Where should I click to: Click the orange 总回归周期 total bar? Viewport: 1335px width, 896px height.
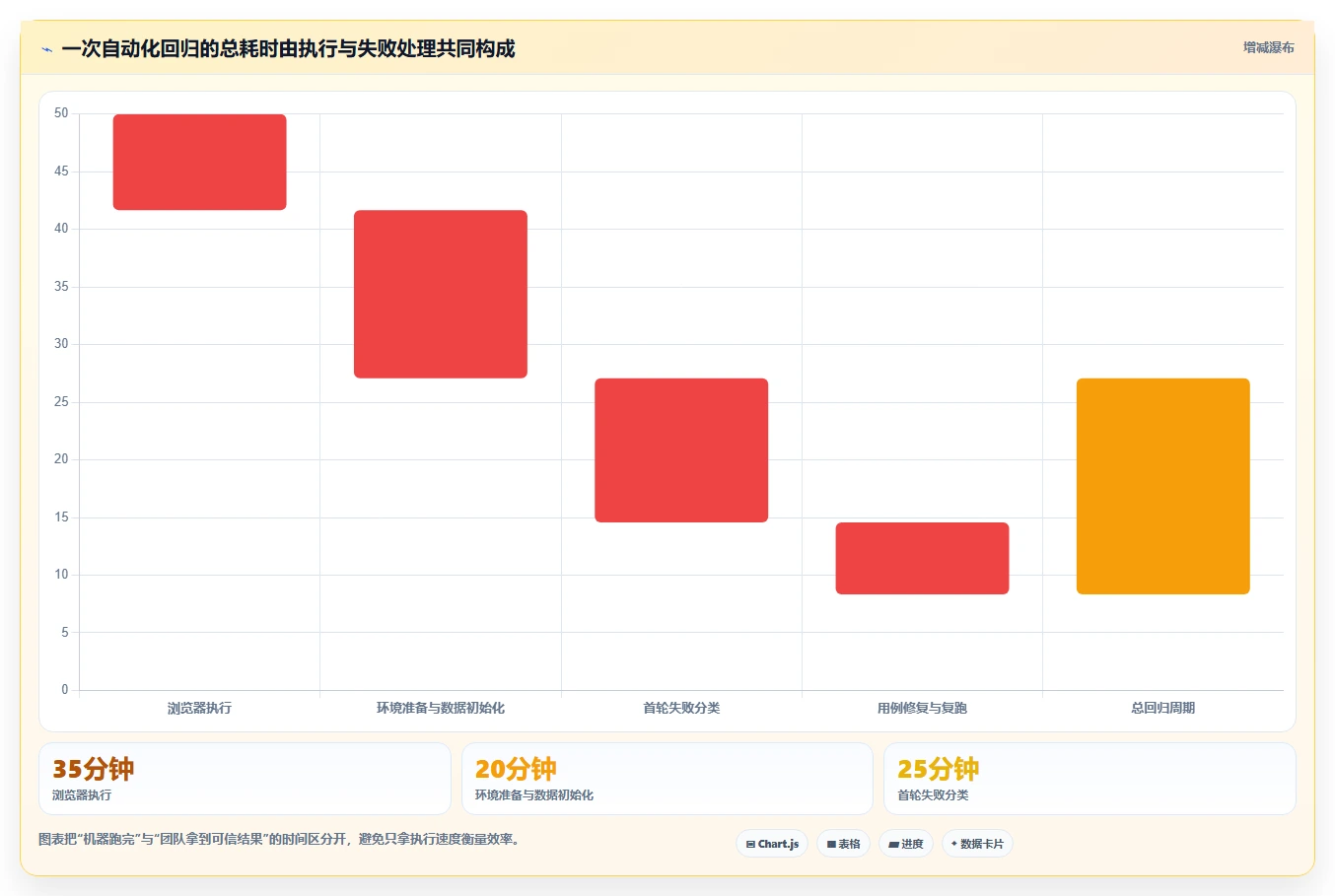(1163, 486)
